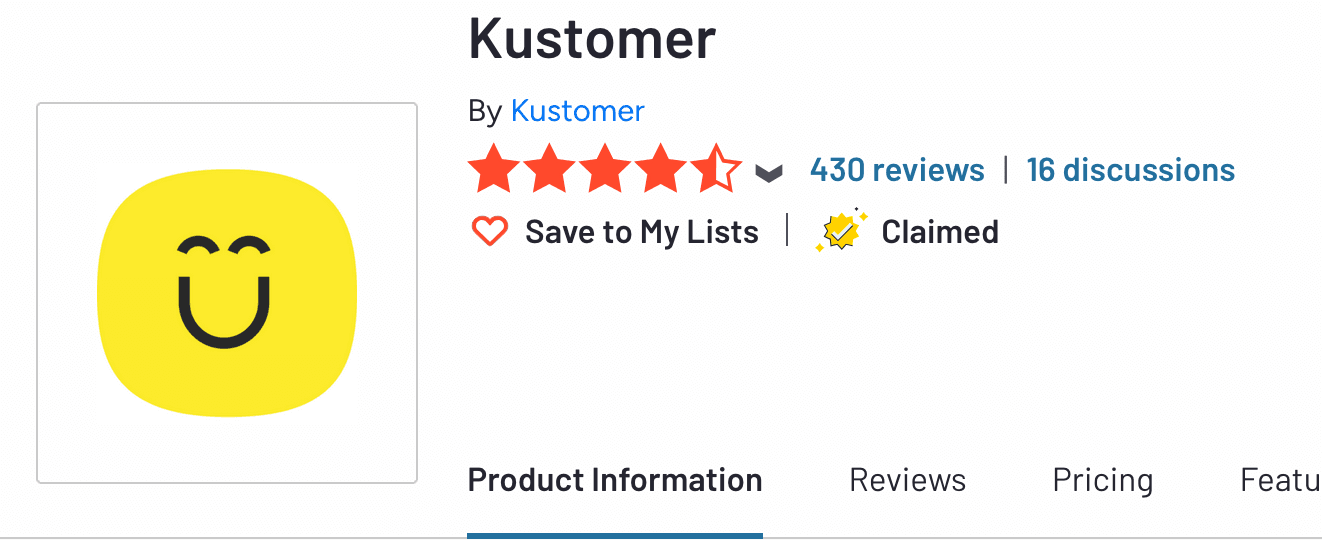1322x540 pixels.
Task: Open the partially visible Features tab
Action: (1280, 481)
